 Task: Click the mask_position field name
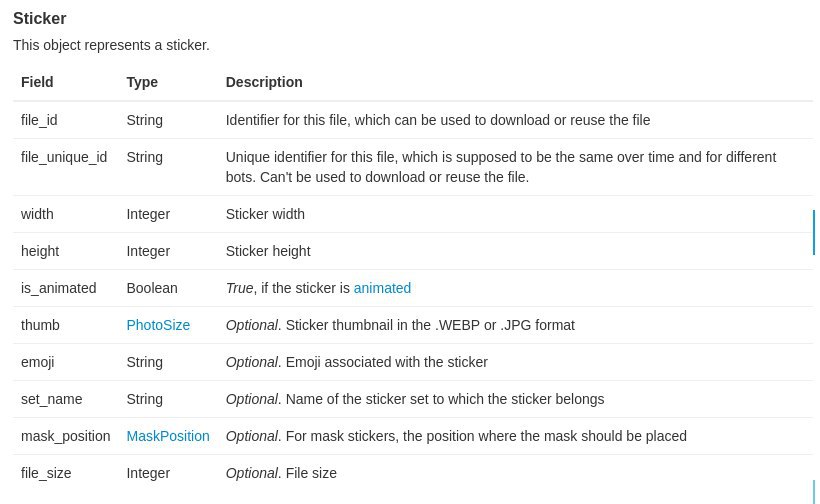(x=65, y=437)
